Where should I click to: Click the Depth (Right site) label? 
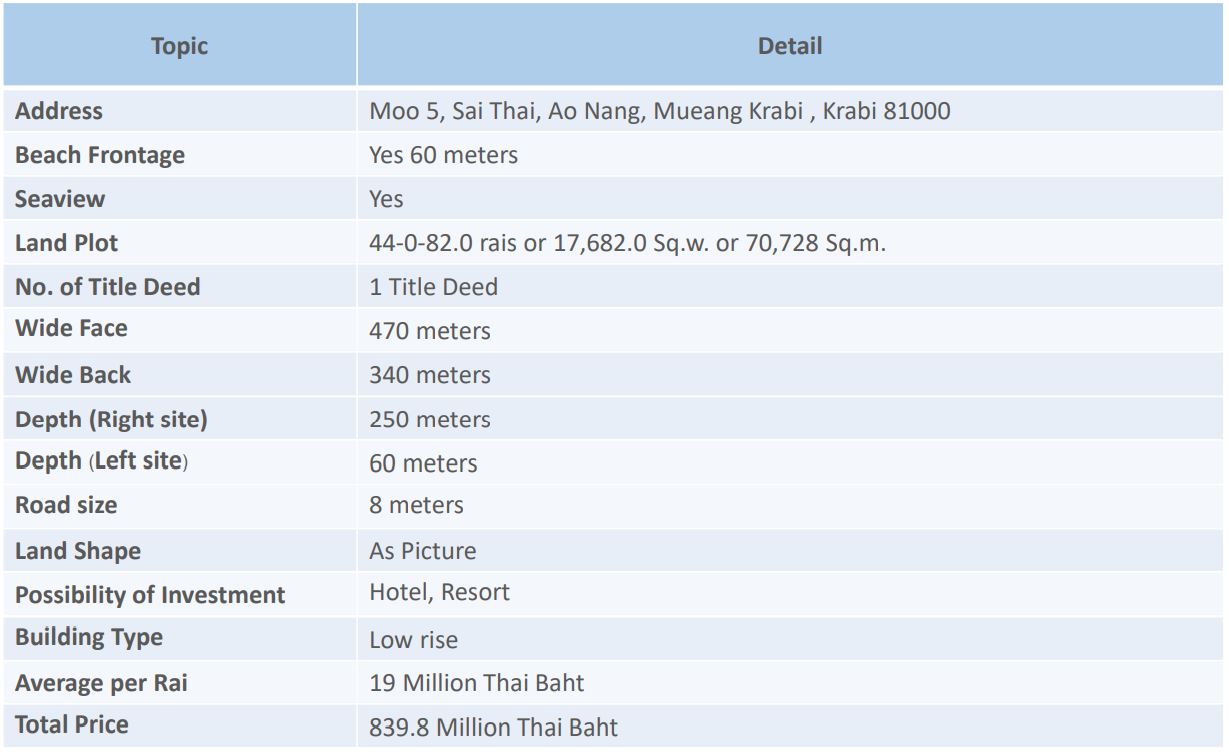pyautogui.click(x=111, y=419)
